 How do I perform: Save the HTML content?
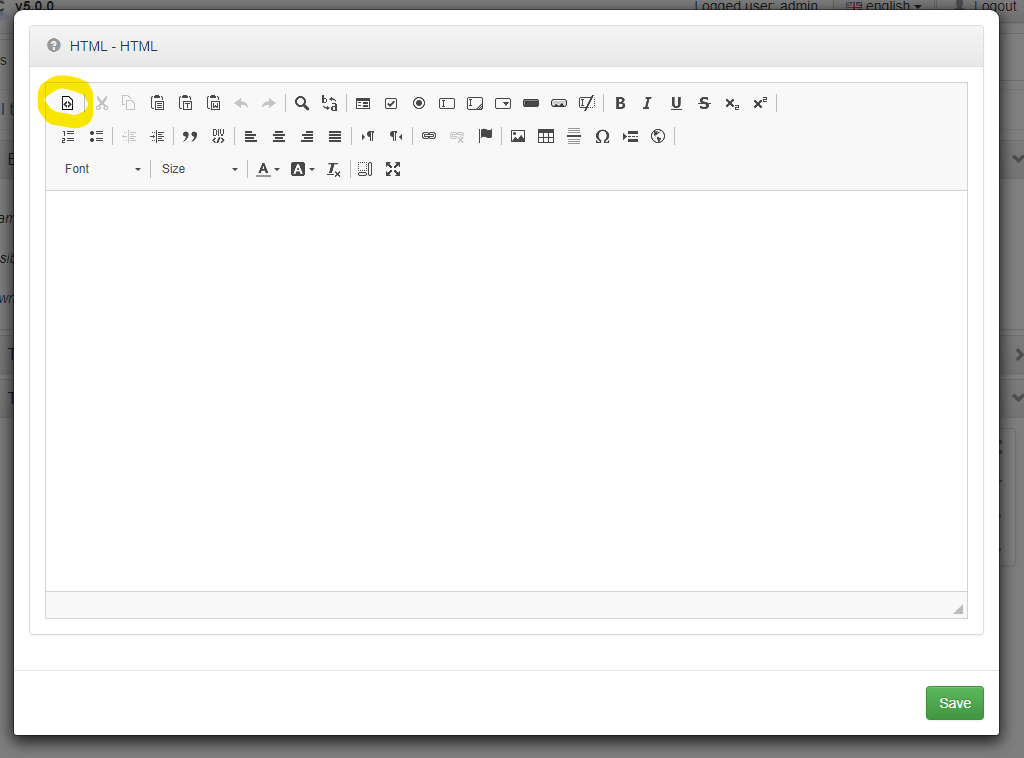[955, 703]
